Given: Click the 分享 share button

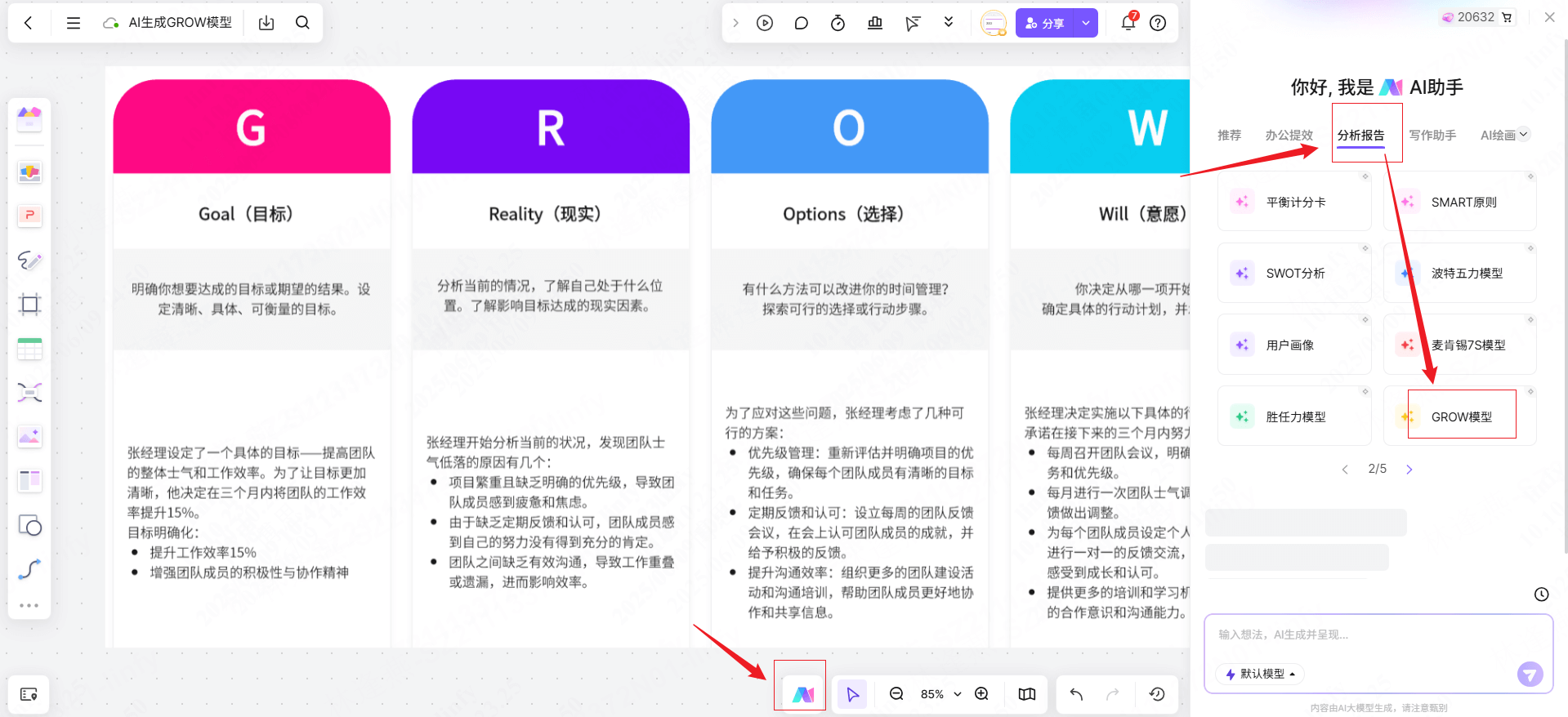Looking at the screenshot, I should tap(1045, 23).
